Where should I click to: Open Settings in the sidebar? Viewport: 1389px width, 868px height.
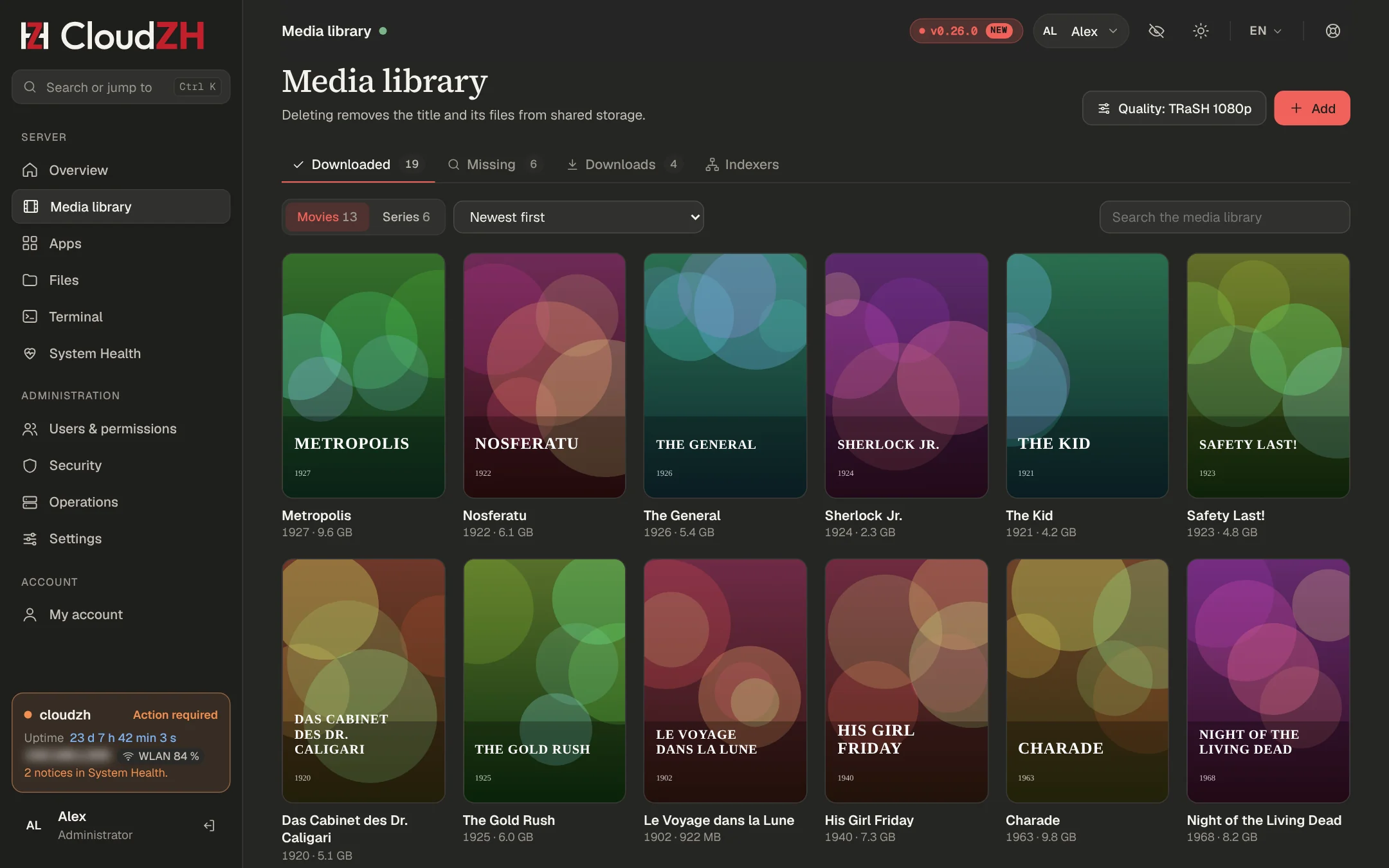coord(121,538)
